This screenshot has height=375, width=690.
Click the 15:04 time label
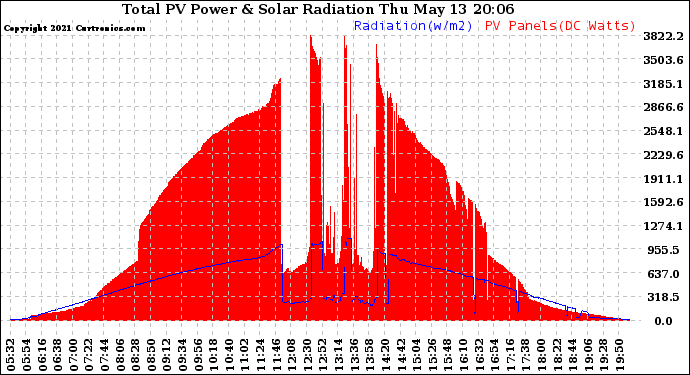click(417, 355)
